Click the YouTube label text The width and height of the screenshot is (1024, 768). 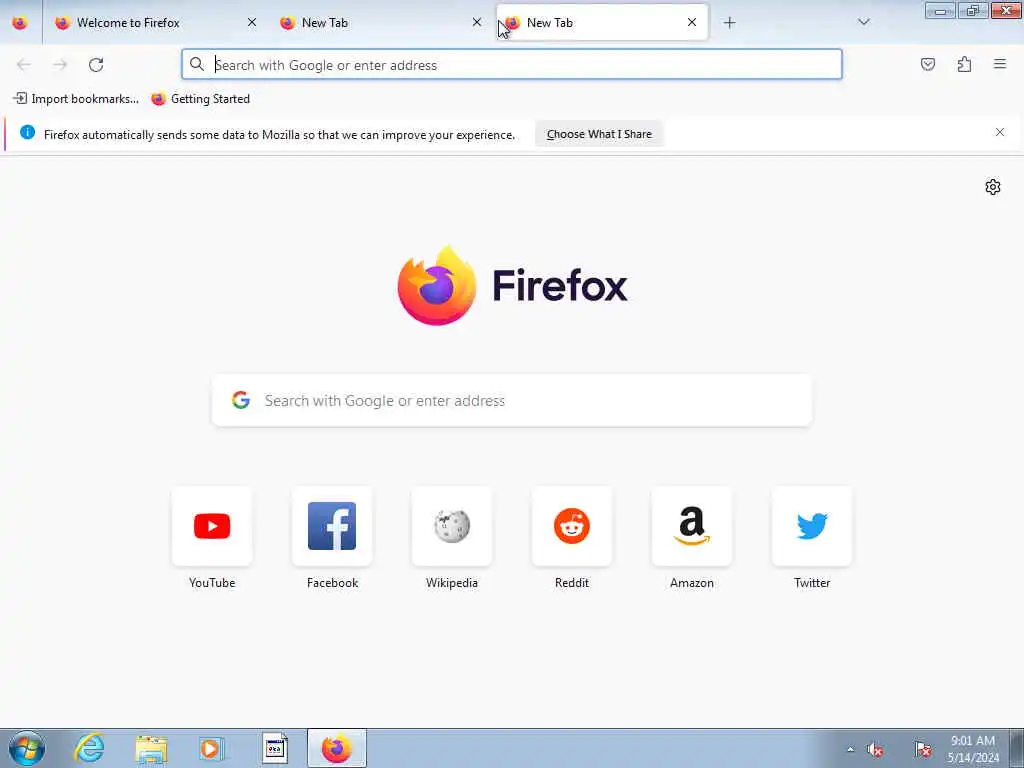(212, 583)
